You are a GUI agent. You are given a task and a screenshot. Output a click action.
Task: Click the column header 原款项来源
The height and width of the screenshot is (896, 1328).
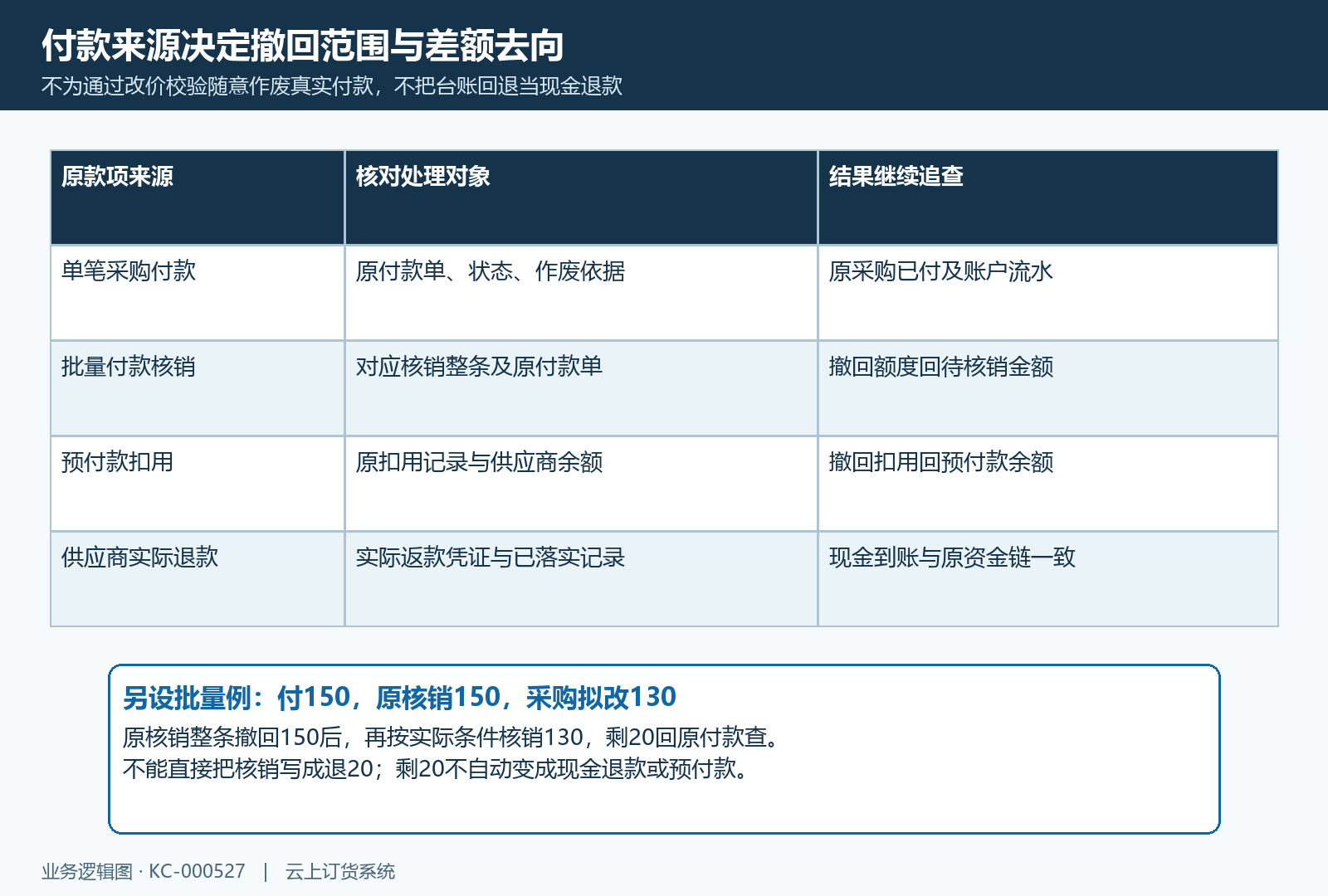(198, 197)
